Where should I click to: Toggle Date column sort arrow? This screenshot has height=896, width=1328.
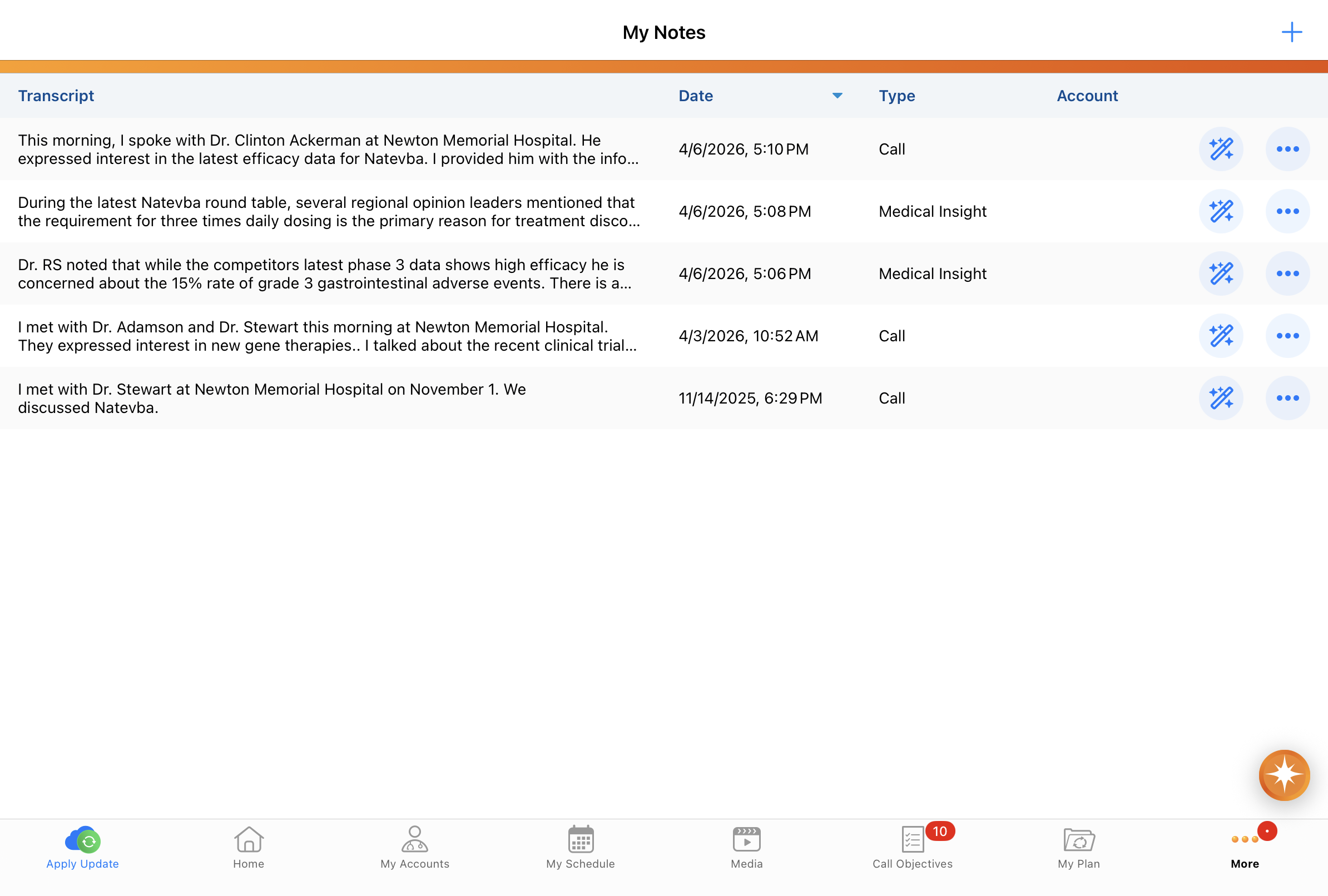click(837, 96)
